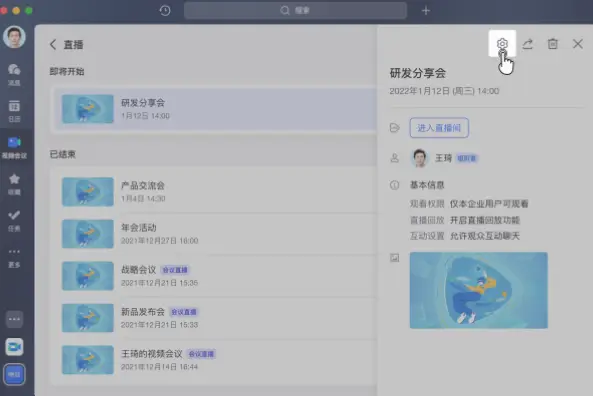This screenshot has height=396, width=593.
Task: Click the organizer tag next to 王琦
Action: coord(466,158)
